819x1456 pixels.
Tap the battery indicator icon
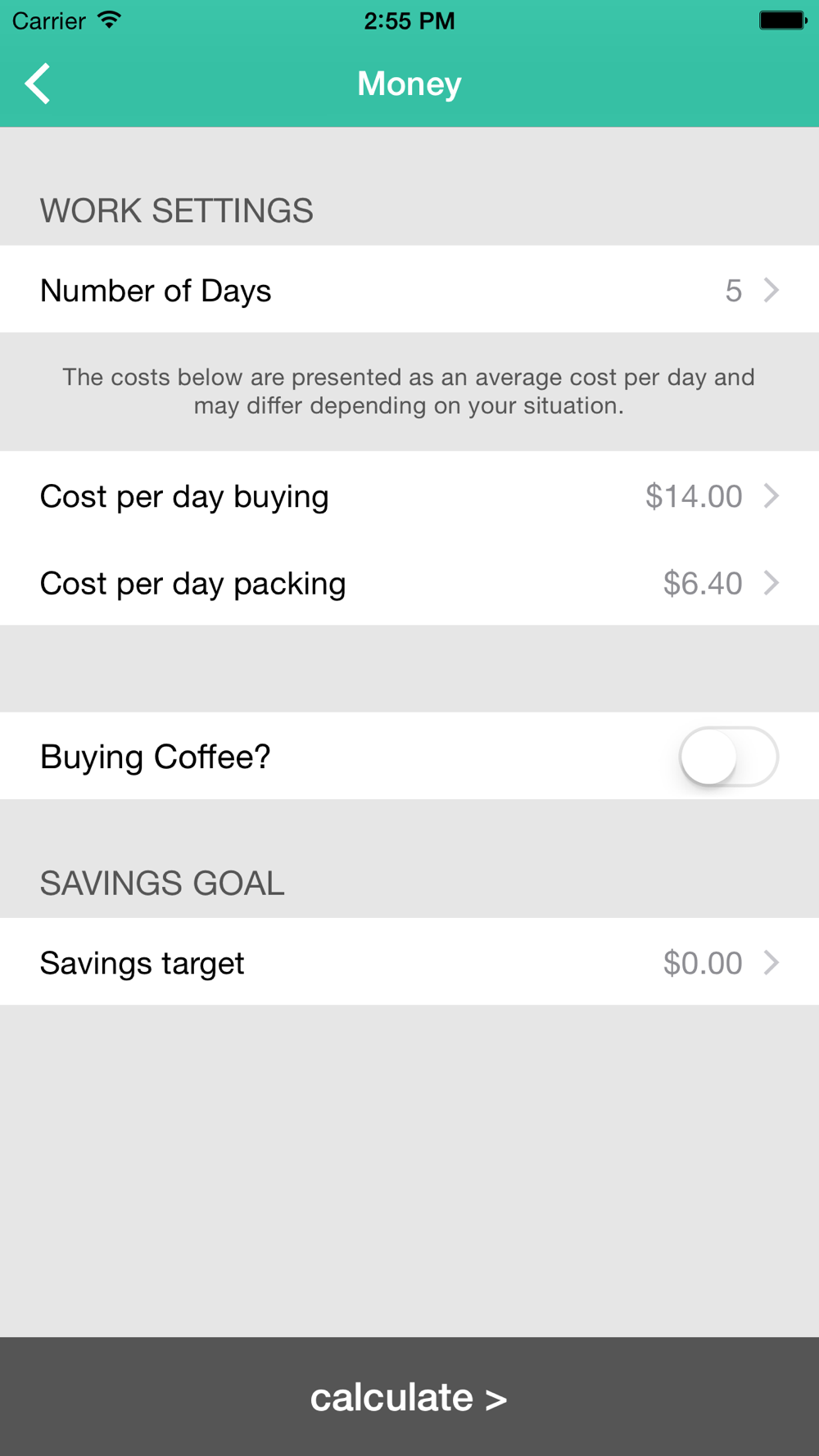click(x=783, y=20)
